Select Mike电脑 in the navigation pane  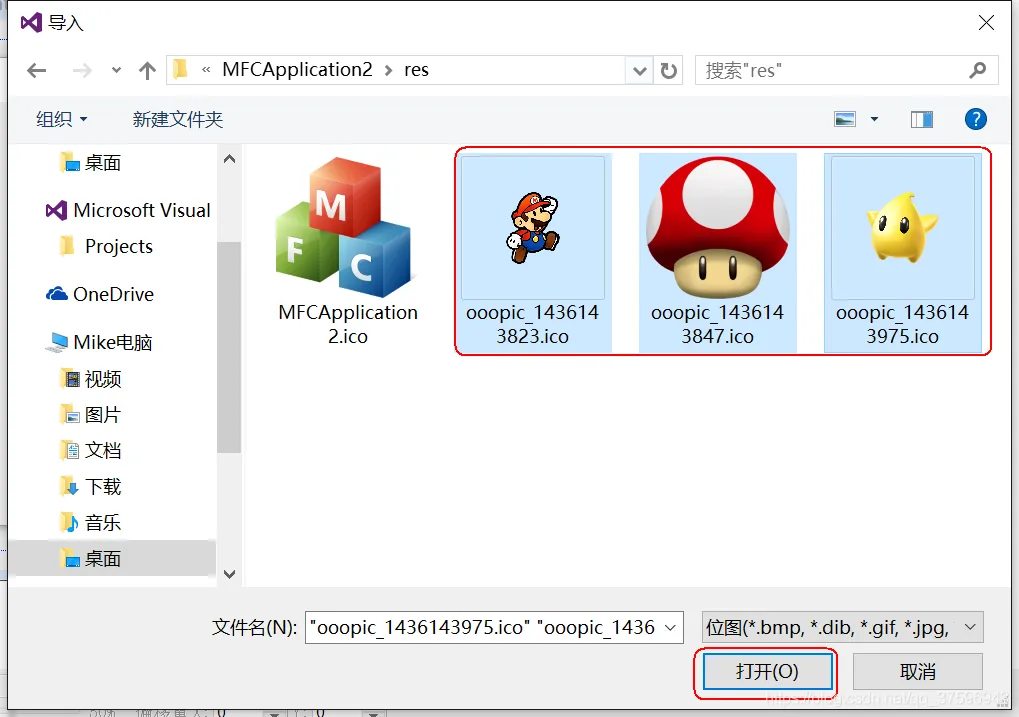(x=99, y=342)
